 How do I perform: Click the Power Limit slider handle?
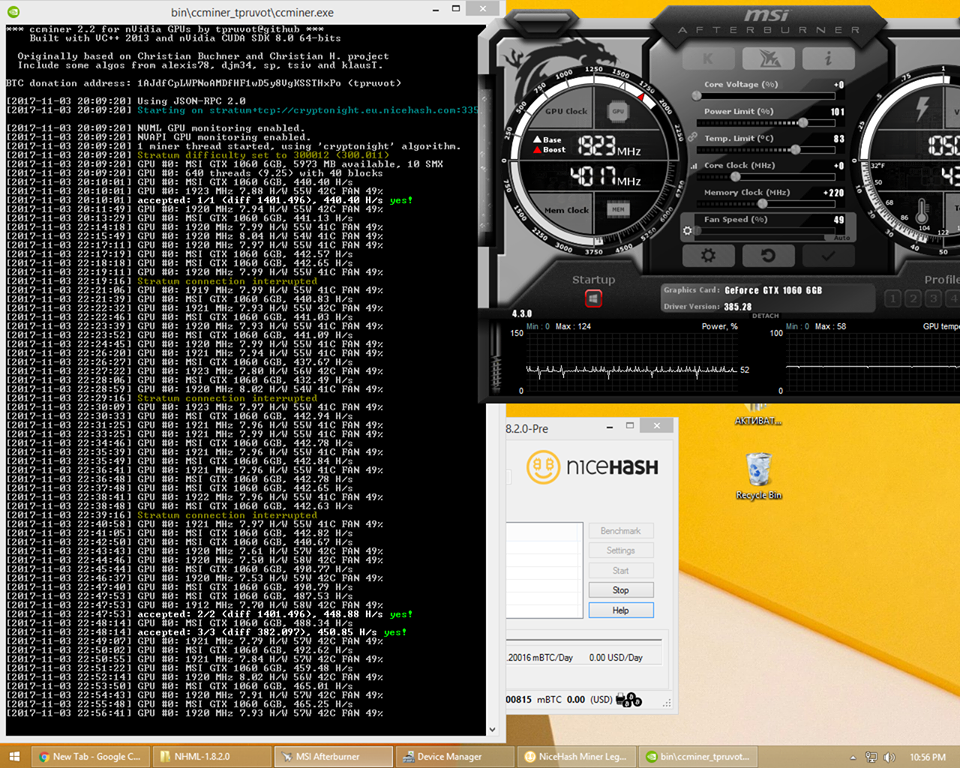click(x=803, y=122)
